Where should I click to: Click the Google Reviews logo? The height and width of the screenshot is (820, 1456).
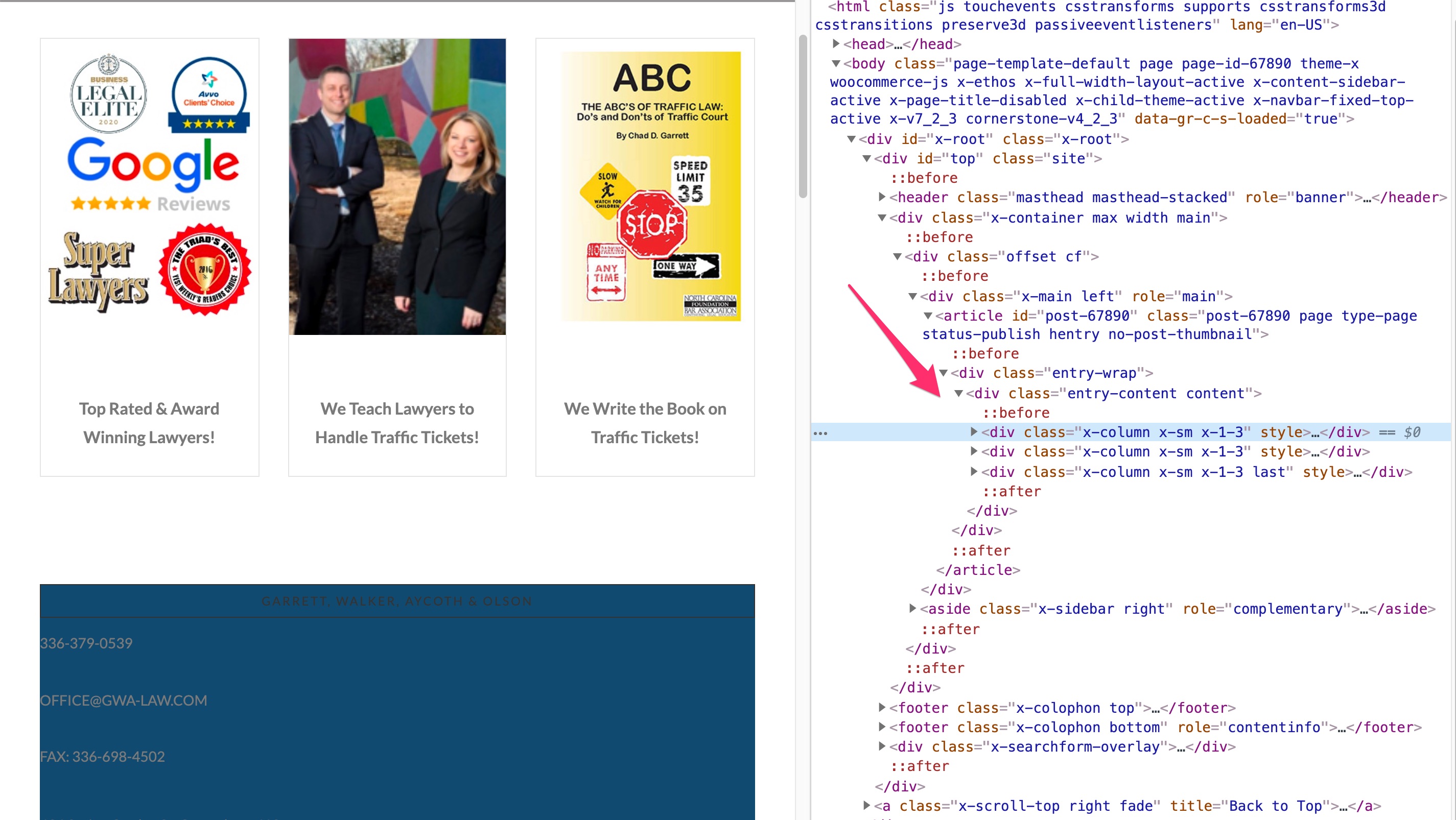[152, 174]
